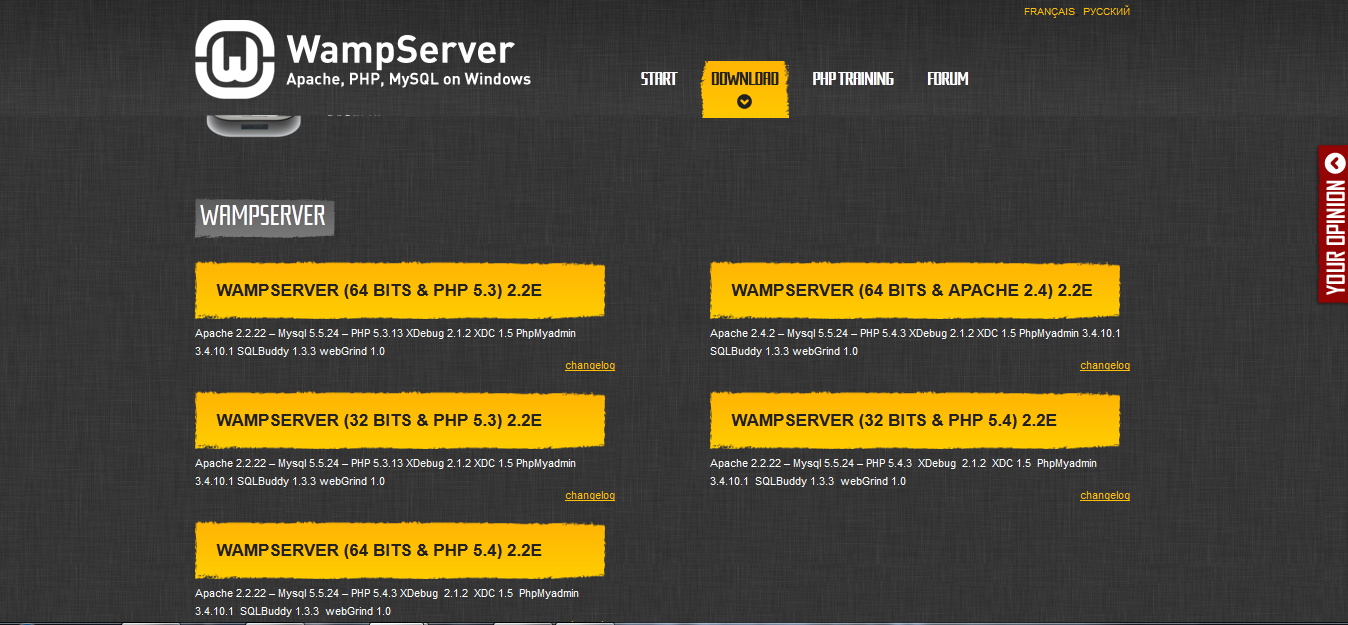1348x625 pixels.
Task: Expand the chevron under the Download tab
Action: pos(744,101)
